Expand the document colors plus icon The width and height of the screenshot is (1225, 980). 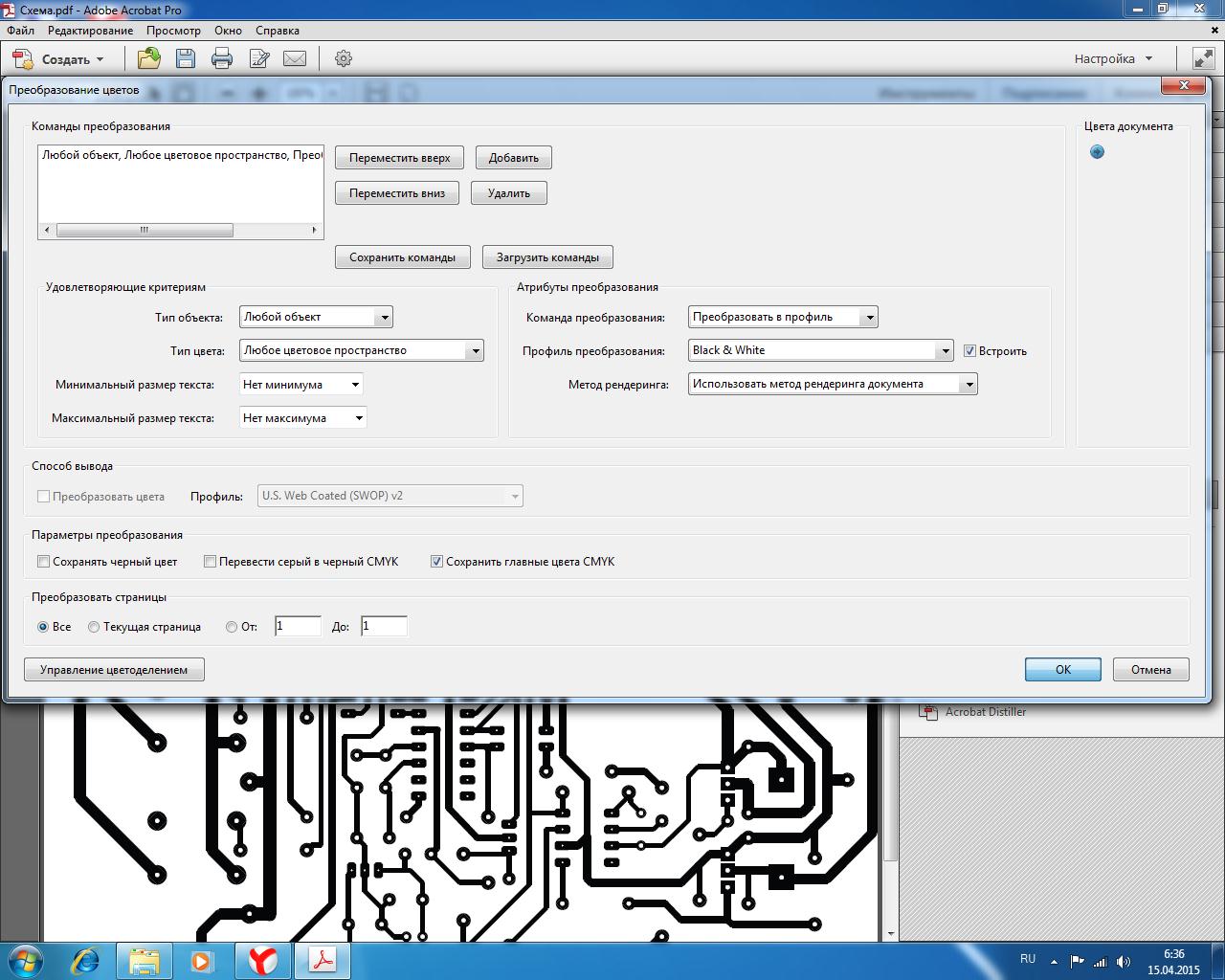click(1097, 152)
